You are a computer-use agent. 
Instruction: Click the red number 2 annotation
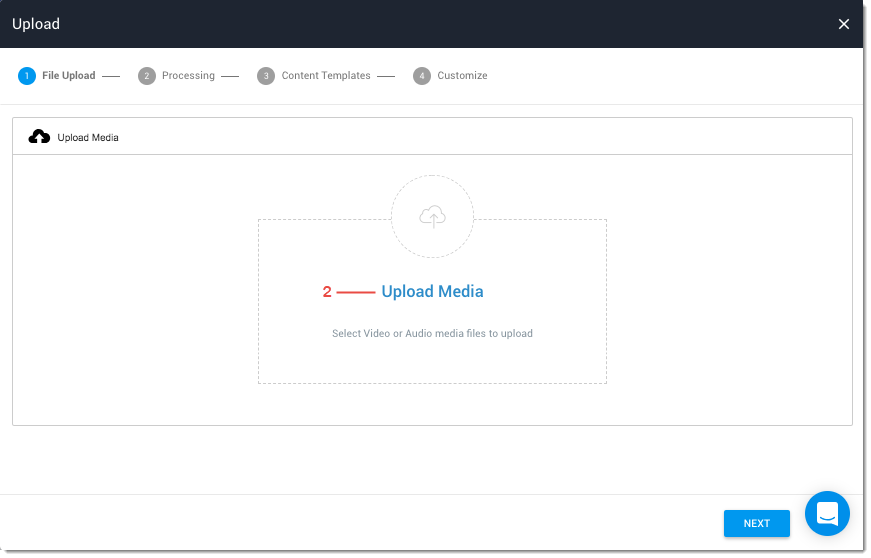(327, 292)
